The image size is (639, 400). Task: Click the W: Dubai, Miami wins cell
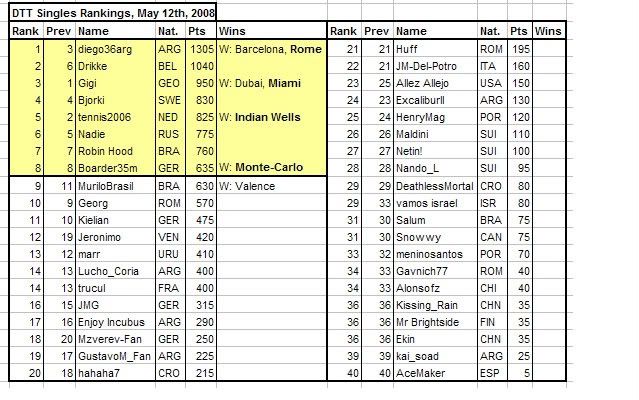272,84
